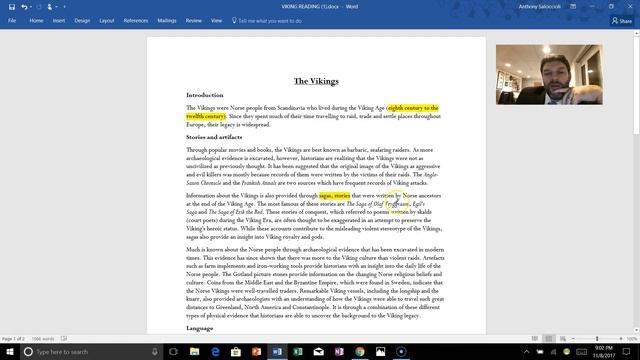Click highlighted text 'sagas, stories'
The height and width of the screenshot is (360, 640).
(x=334, y=196)
